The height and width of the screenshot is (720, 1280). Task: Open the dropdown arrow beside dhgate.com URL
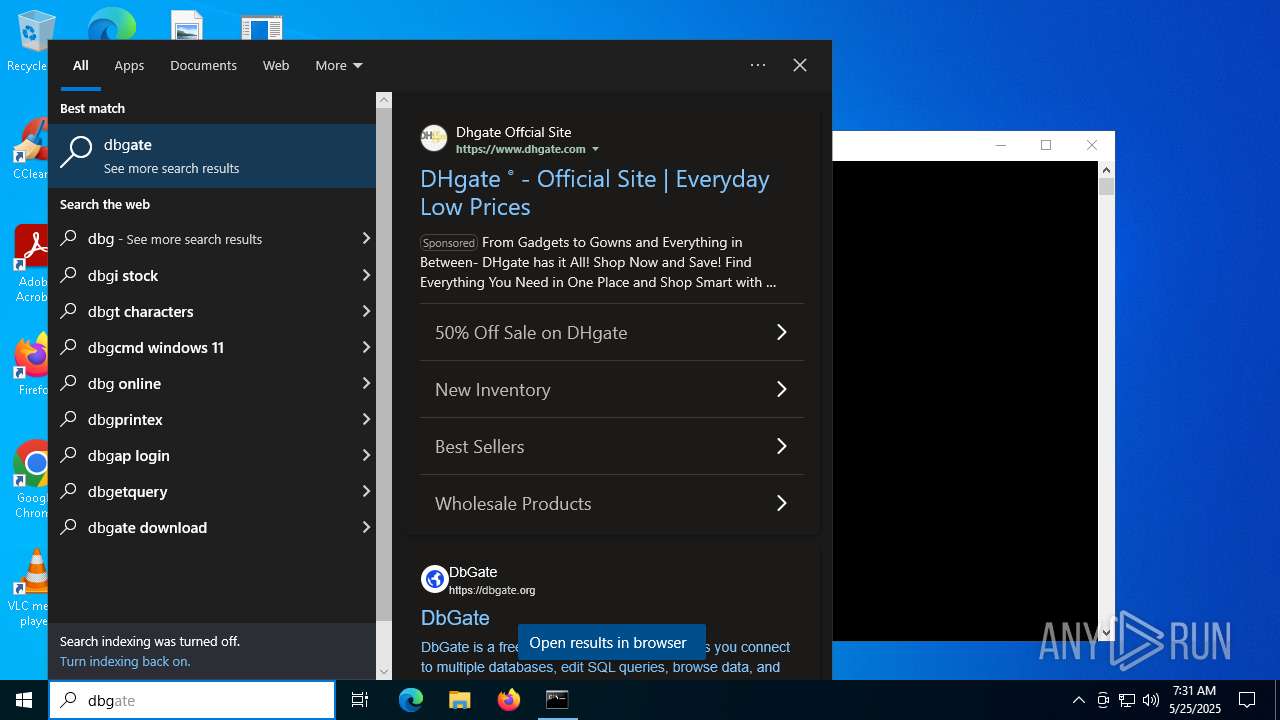click(595, 149)
